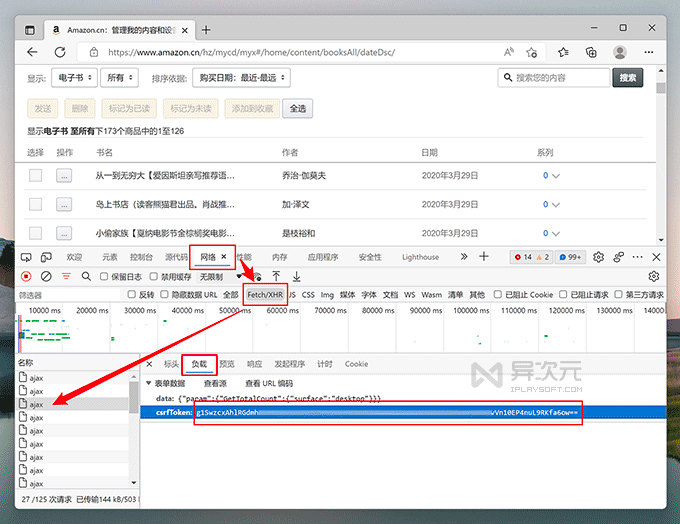Open the tab actions menu icon
680x524 pixels.
pos(29,30)
